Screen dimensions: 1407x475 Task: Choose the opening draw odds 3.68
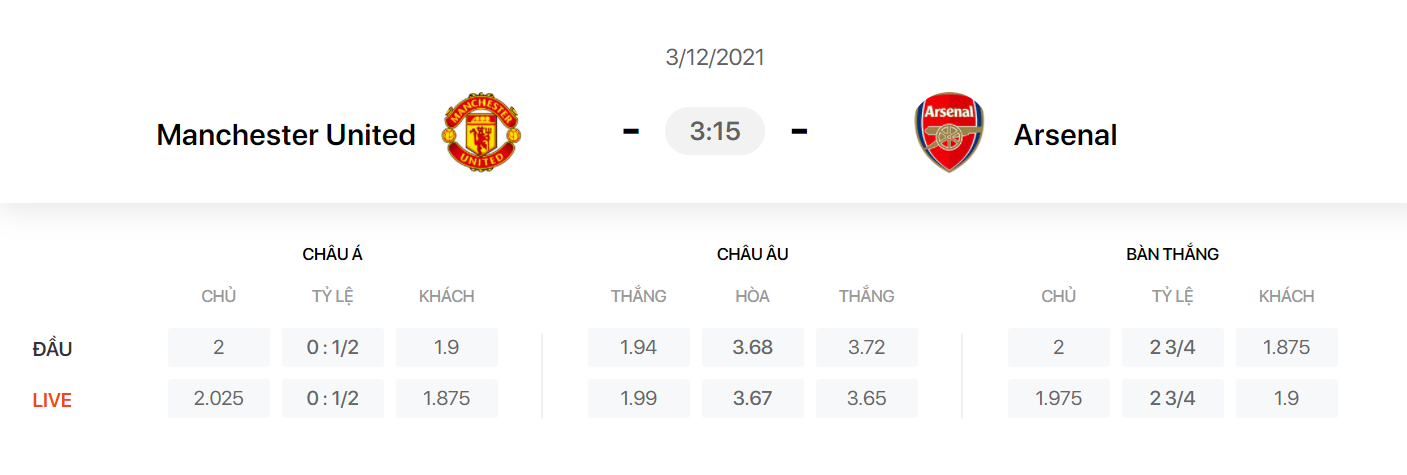point(752,347)
